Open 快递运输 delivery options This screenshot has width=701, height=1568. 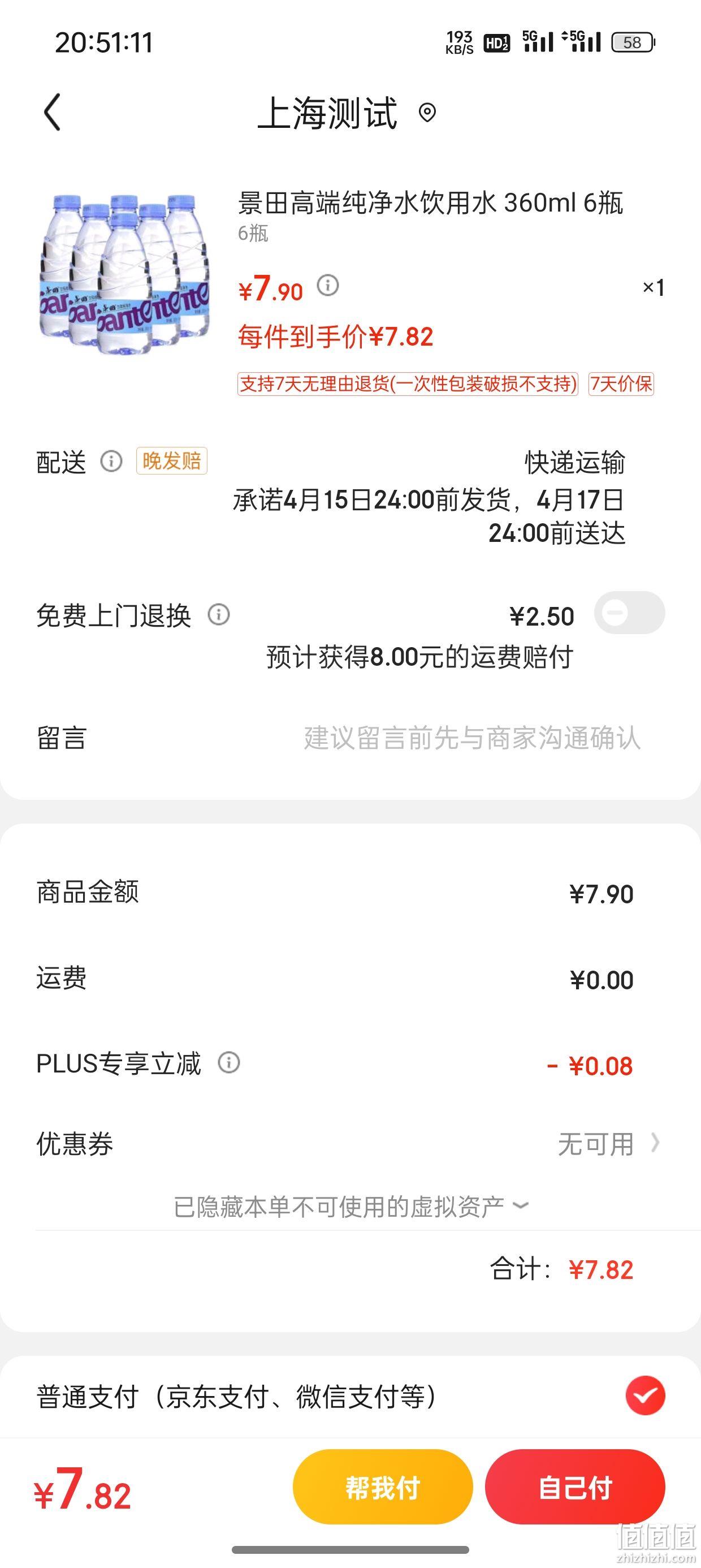point(575,463)
